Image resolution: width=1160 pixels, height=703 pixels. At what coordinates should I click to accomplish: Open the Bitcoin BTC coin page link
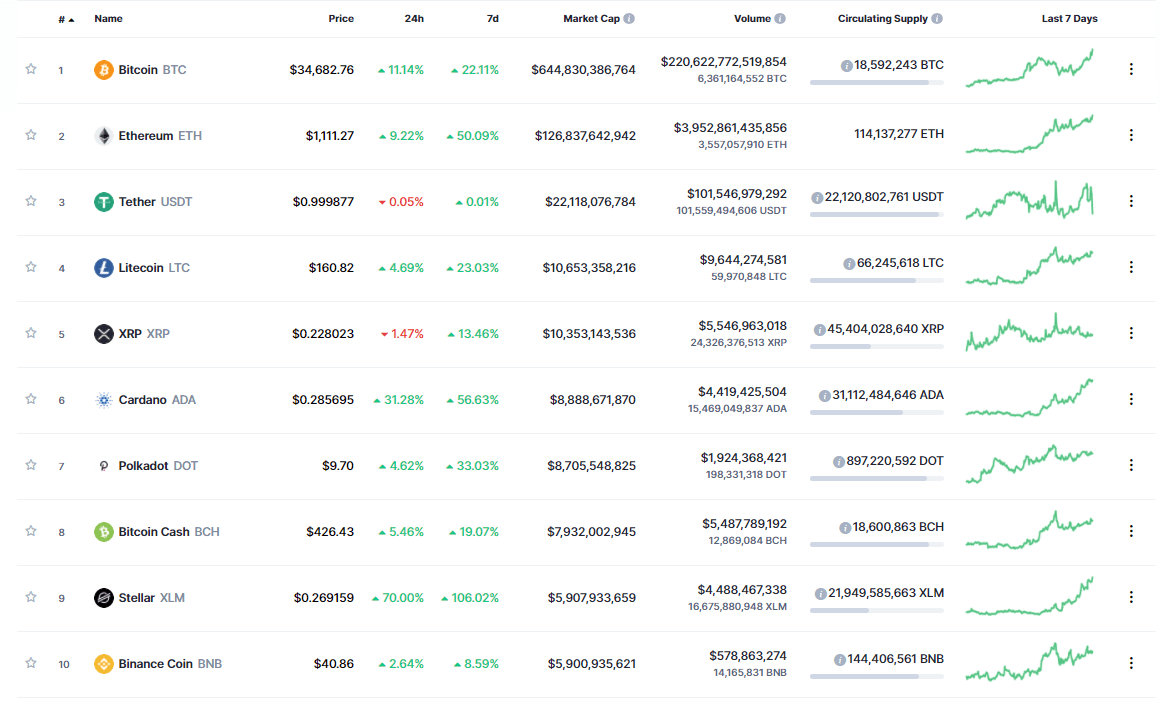(152, 70)
